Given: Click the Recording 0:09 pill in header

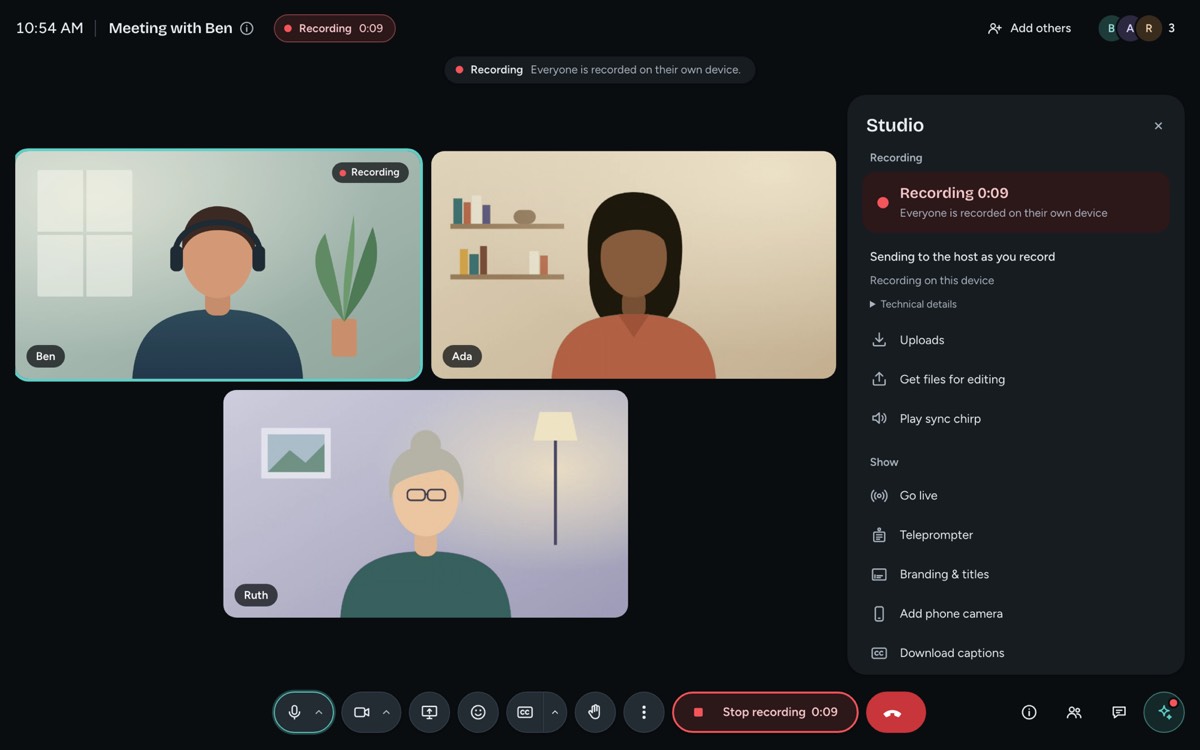Looking at the screenshot, I should click(x=335, y=28).
